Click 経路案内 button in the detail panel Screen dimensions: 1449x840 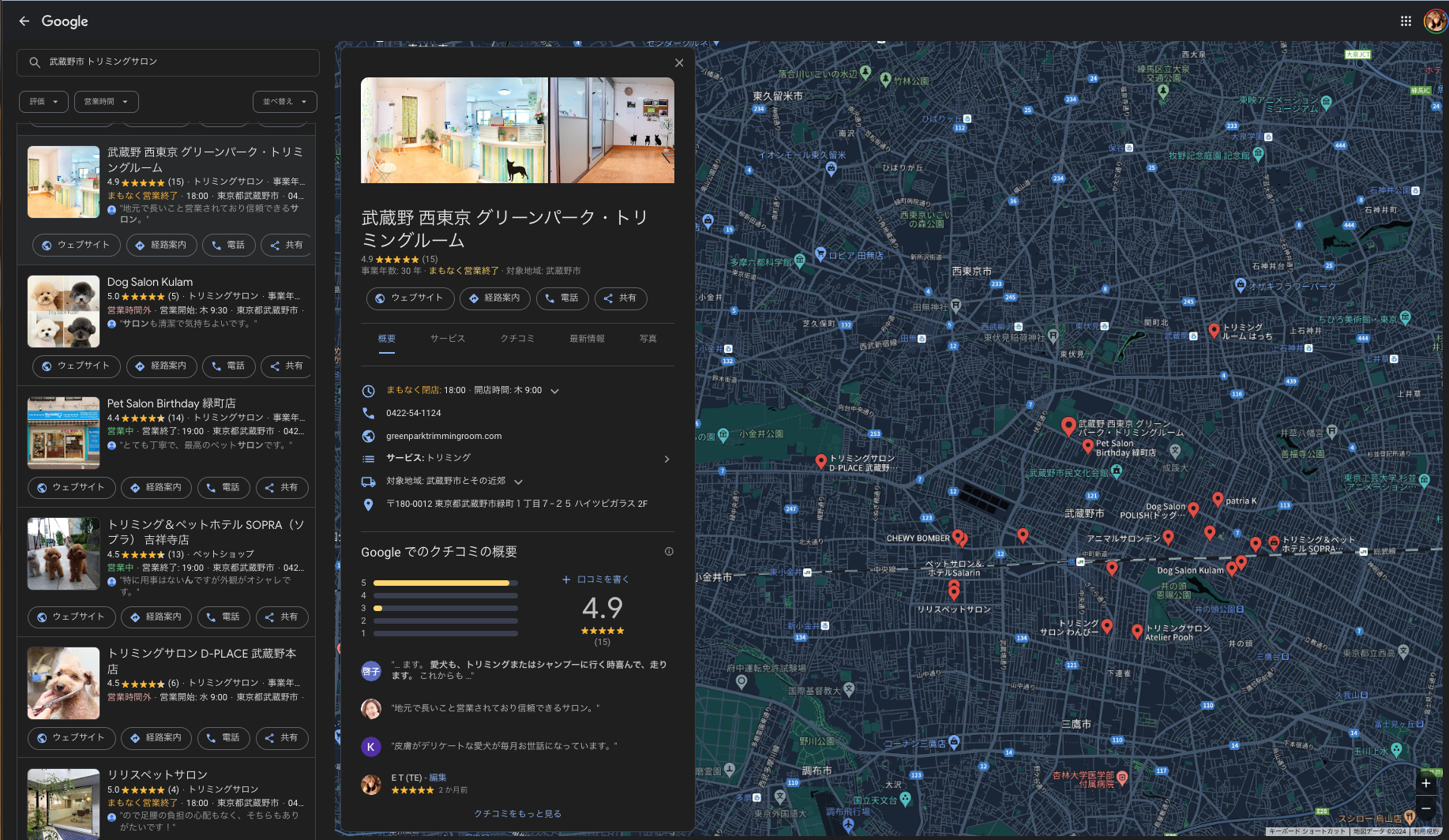pyautogui.click(x=495, y=298)
